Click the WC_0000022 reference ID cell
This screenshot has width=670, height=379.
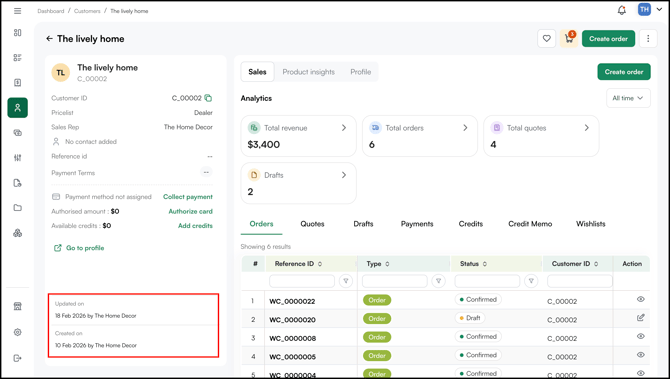[292, 301]
